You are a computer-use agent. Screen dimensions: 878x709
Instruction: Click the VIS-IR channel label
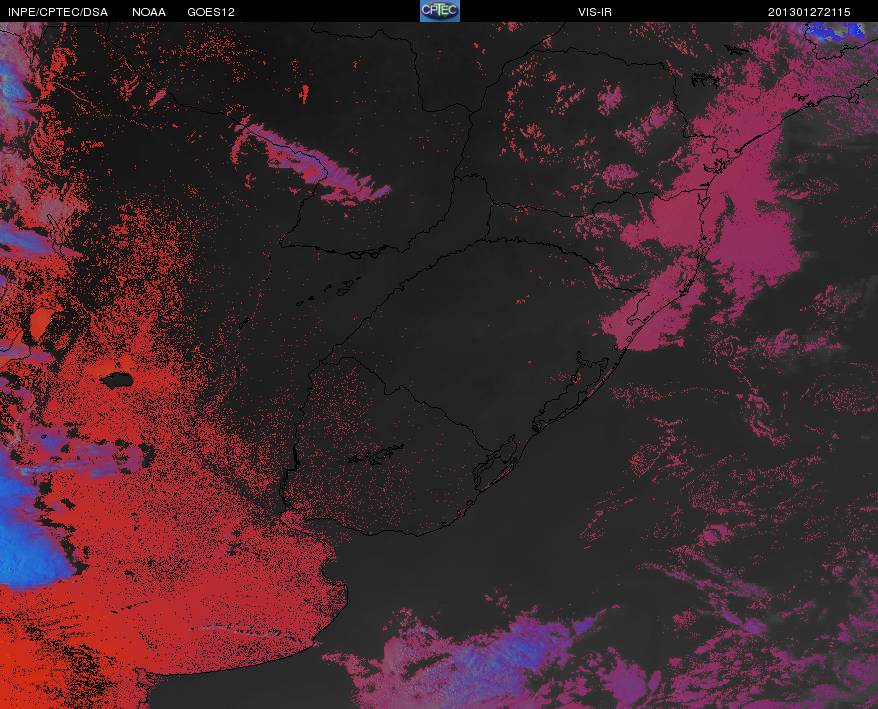tap(595, 12)
